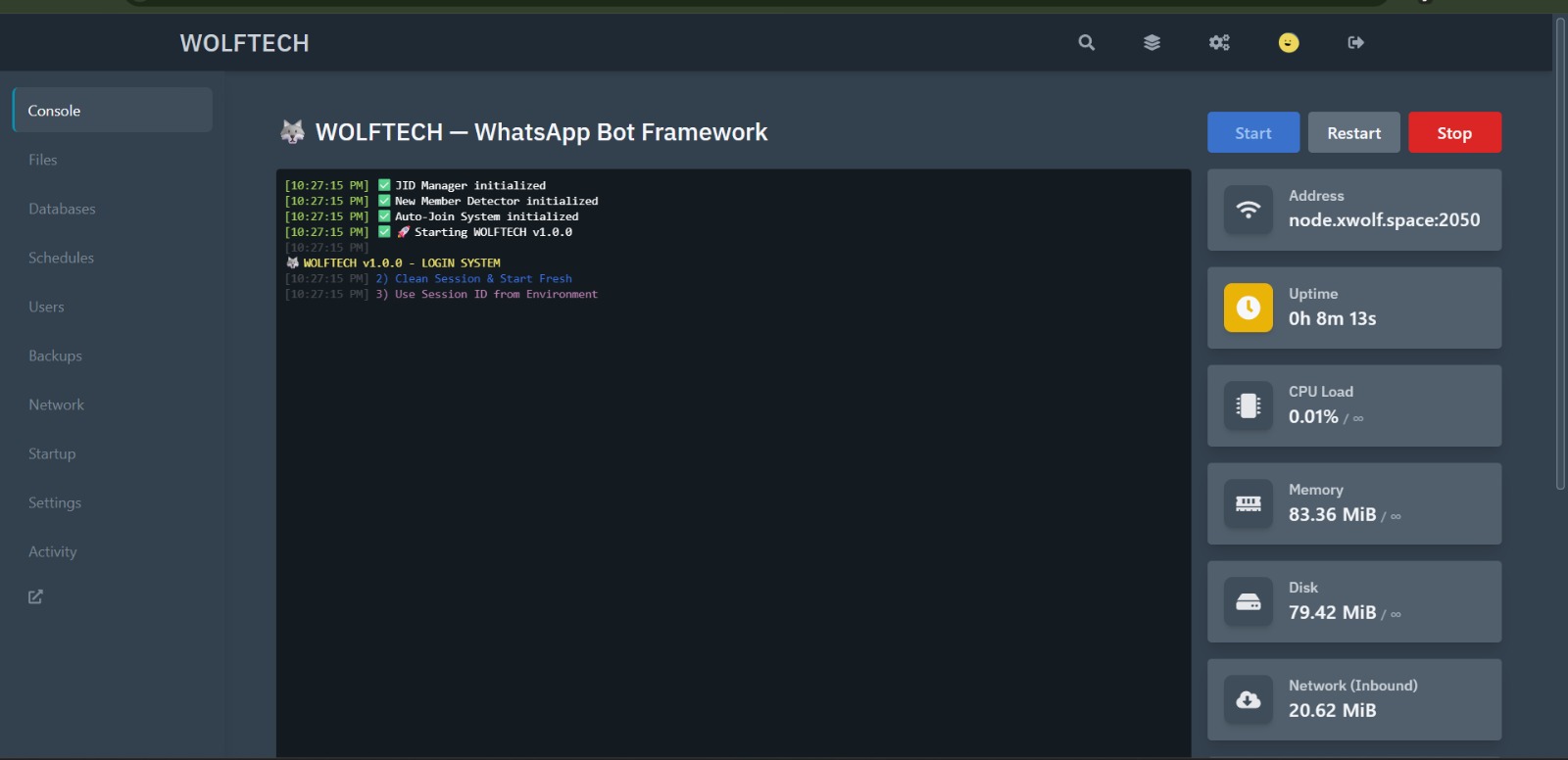This screenshot has height=760, width=1568.
Task: Click the chip icon on CPU Load card
Action: point(1249,405)
